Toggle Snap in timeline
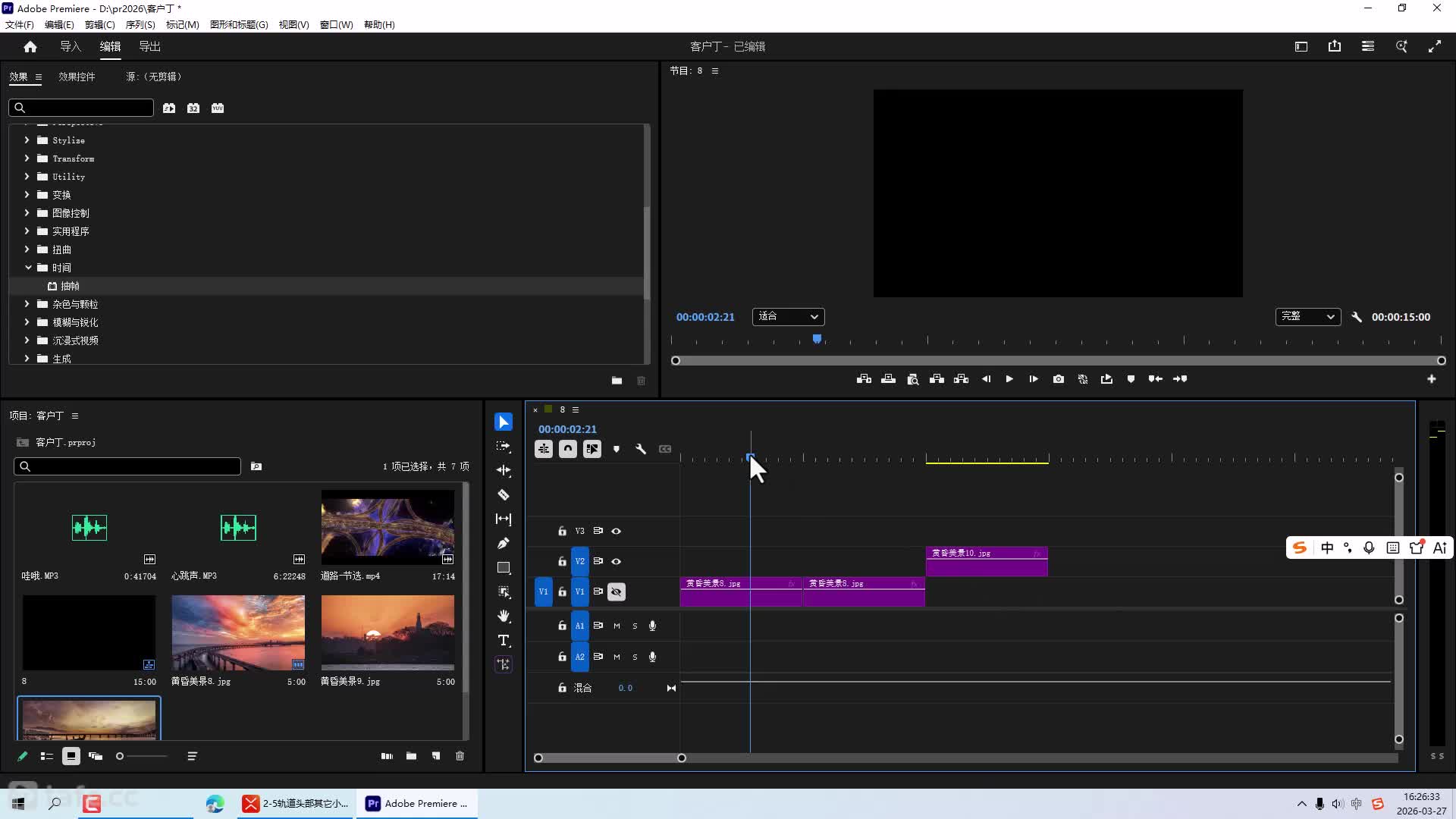This screenshot has width=1456, height=819. (x=568, y=449)
